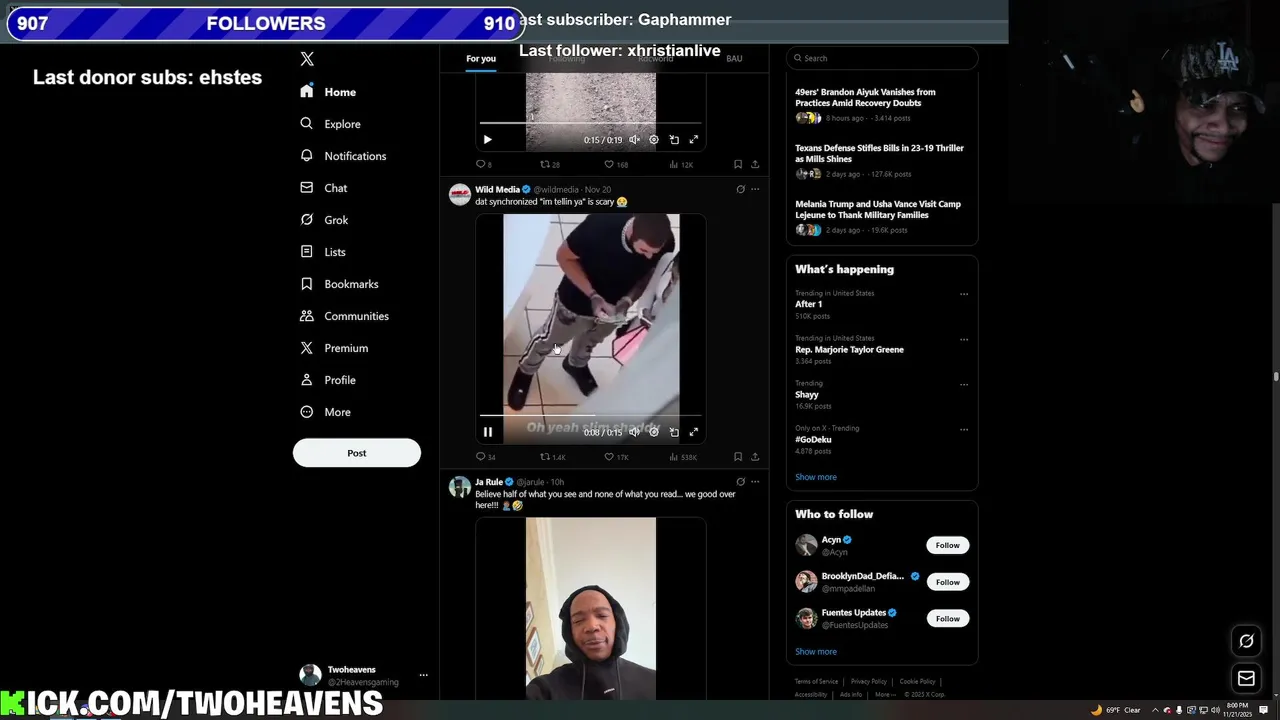The image size is (1280, 720).
Task: Open Wild Media video settings gear
Action: (x=654, y=432)
